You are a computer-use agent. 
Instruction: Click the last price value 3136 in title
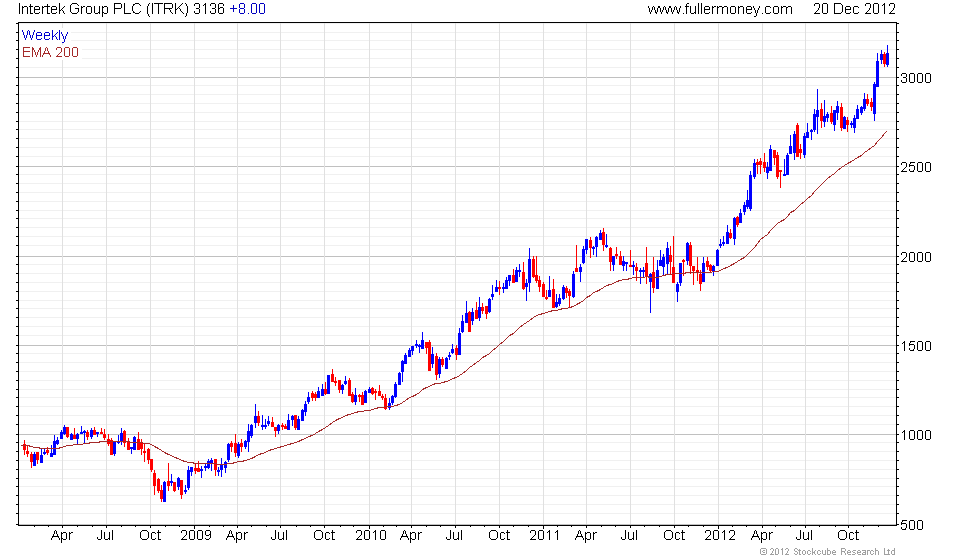point(209,9)
